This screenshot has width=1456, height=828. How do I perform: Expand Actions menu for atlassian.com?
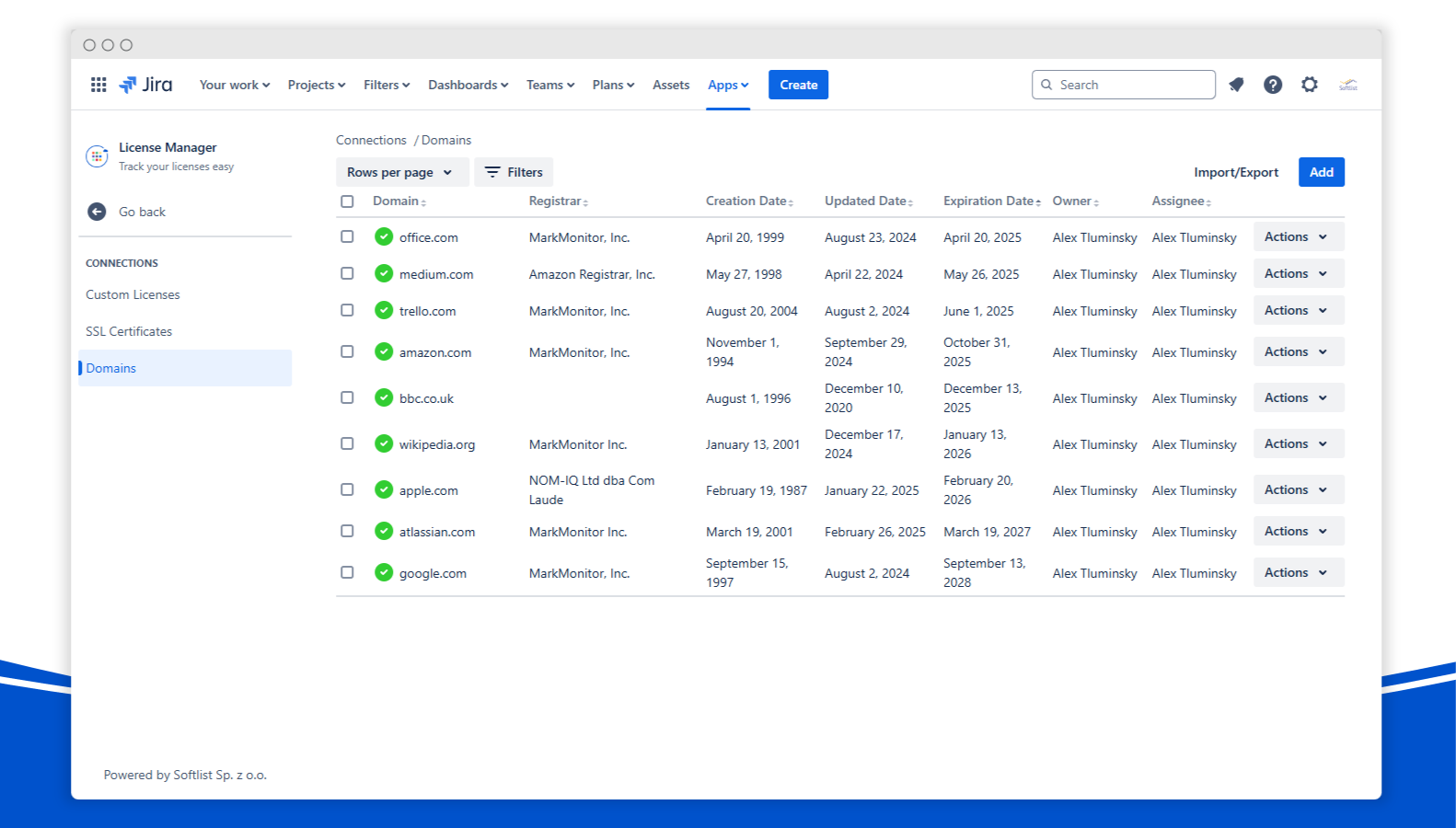coord(1298,531)
